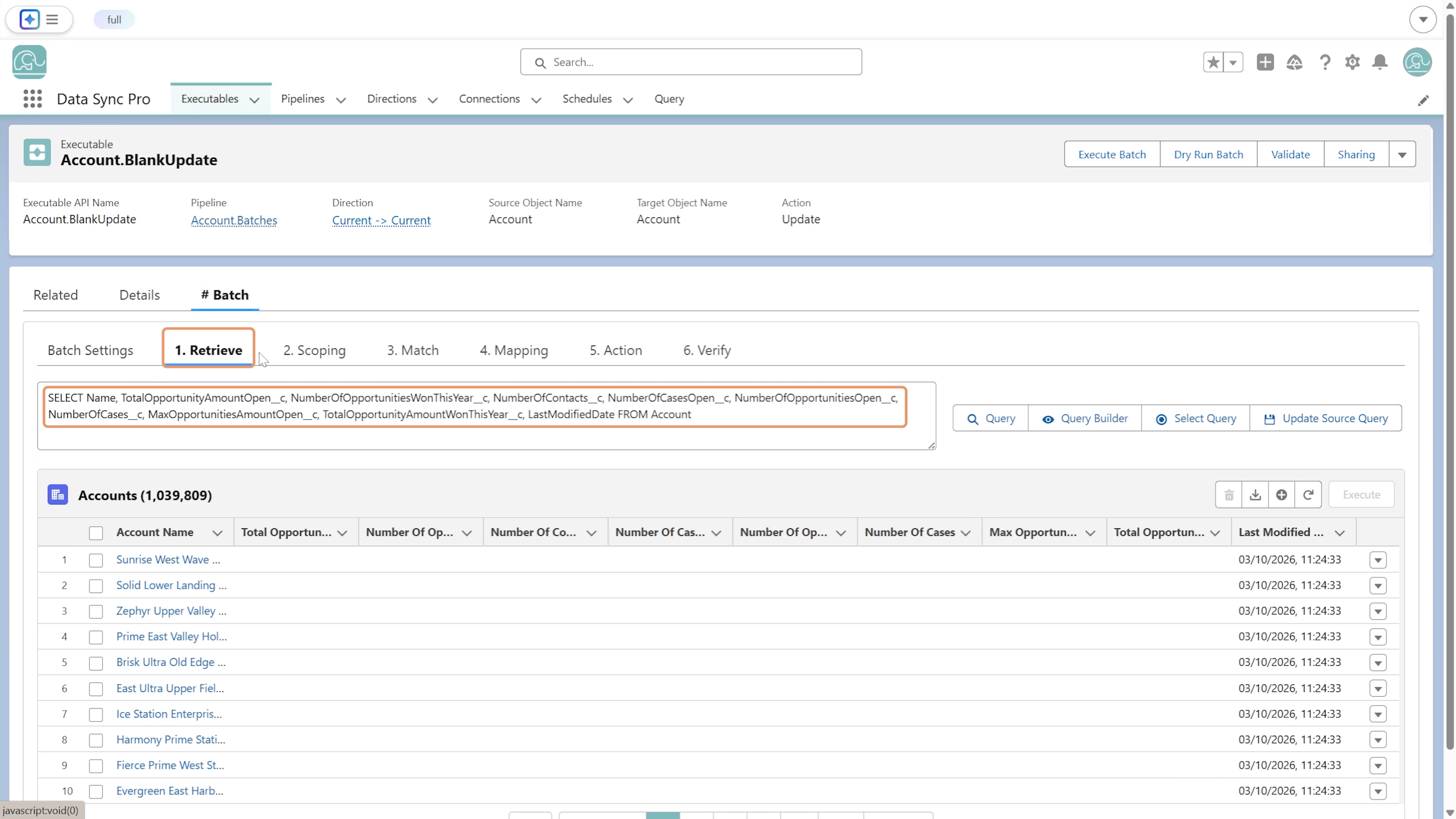Open Last Modified column menu chevron

(x=1339, y=532)
